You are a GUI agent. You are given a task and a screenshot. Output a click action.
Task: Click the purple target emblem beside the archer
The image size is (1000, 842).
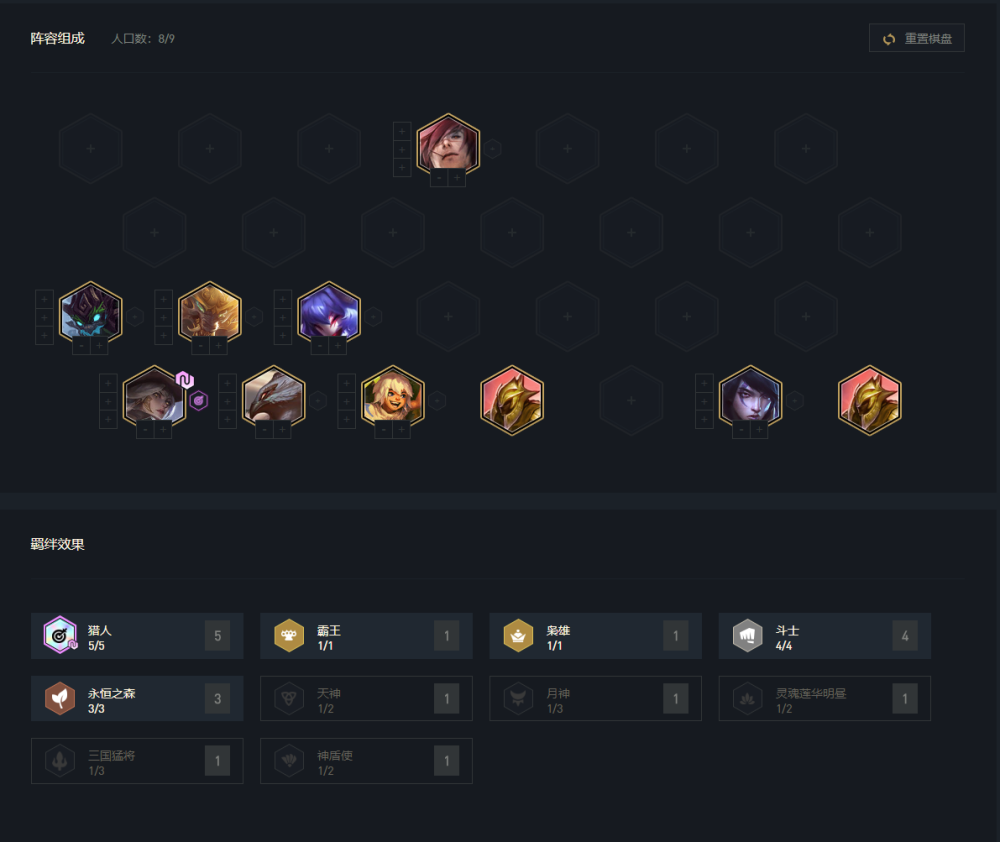pyautogui.click(x=199, y=401)
